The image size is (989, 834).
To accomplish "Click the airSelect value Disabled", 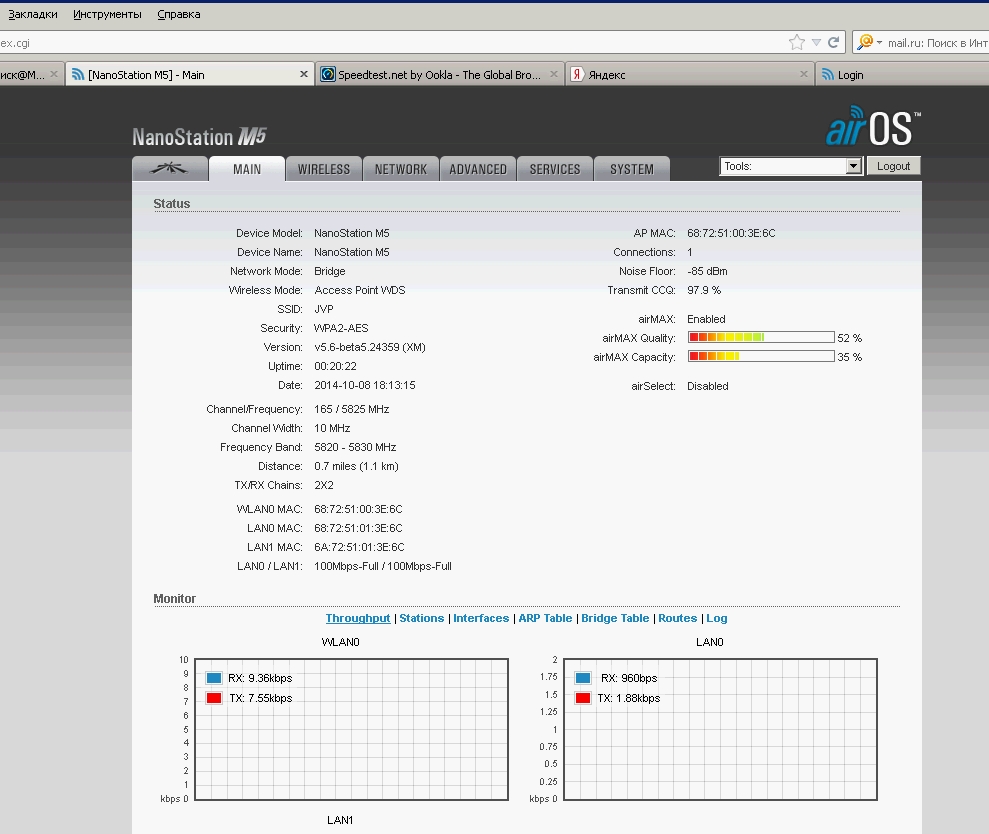I will click(708, 385).
